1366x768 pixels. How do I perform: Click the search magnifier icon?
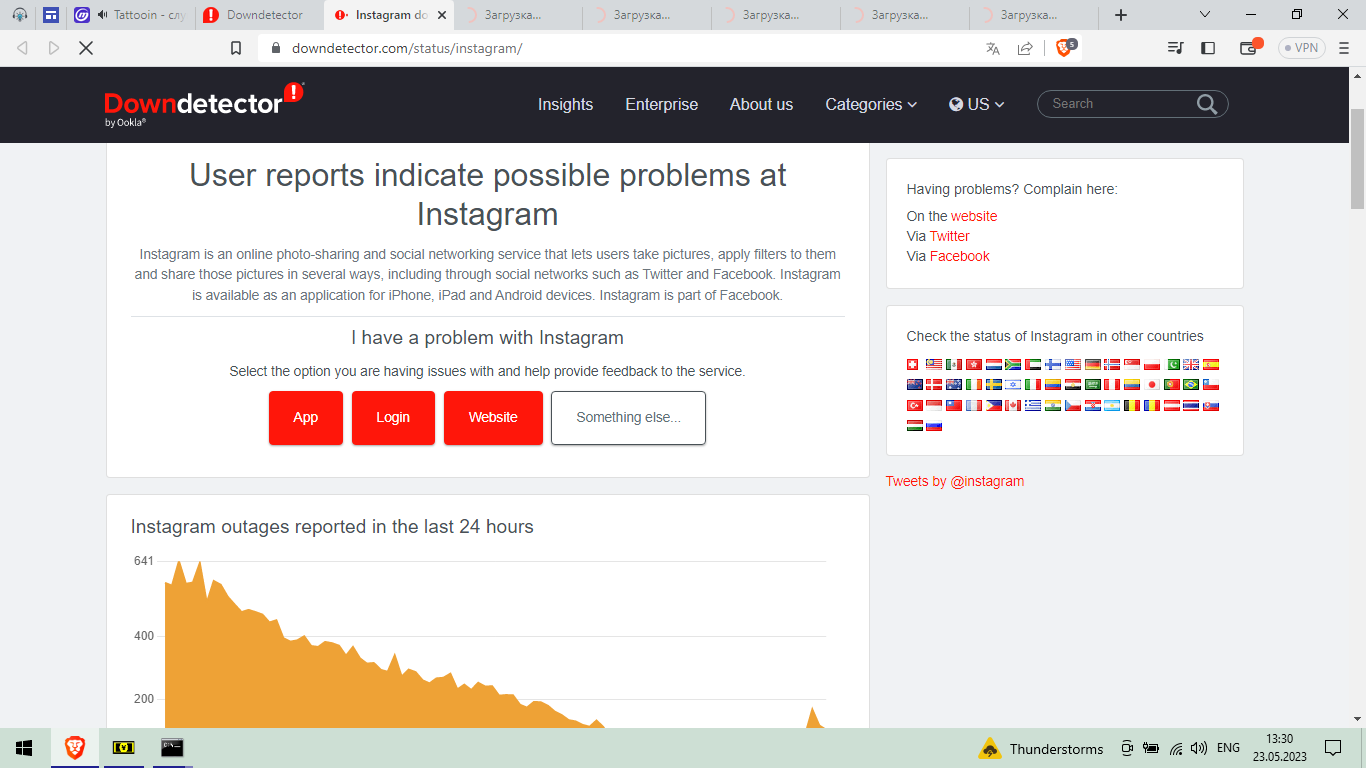pyautogui.click(x=1207, y=104)
